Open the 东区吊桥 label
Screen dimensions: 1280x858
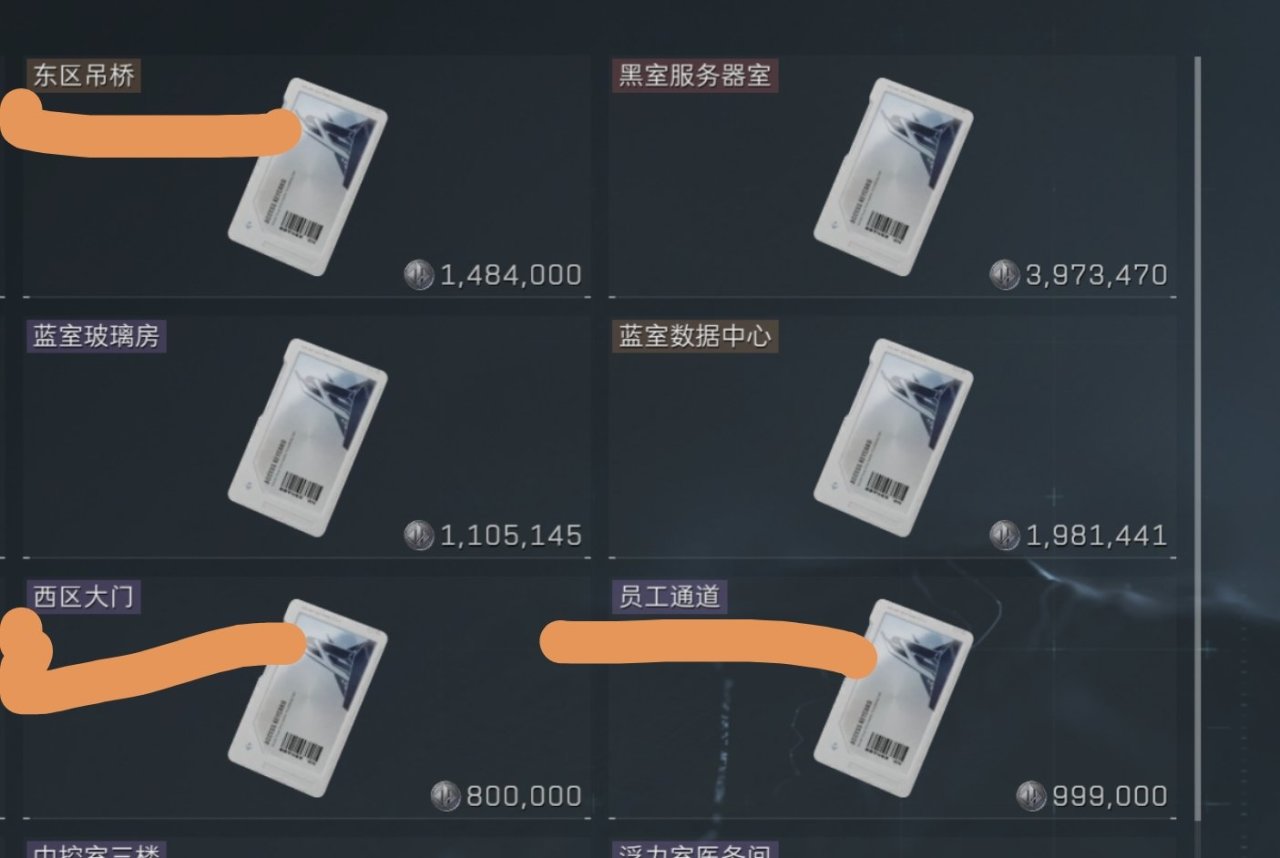click(x=84, y=76)
